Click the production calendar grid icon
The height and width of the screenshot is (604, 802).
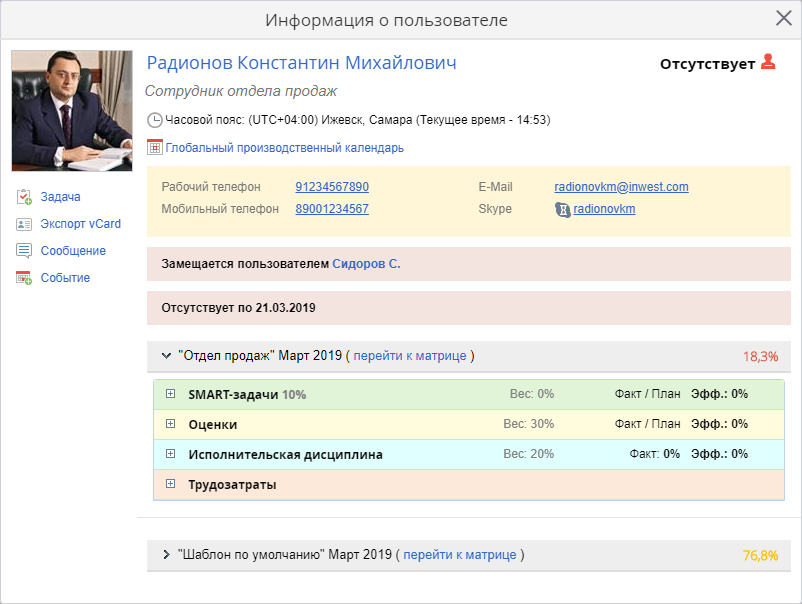point(155,148)
